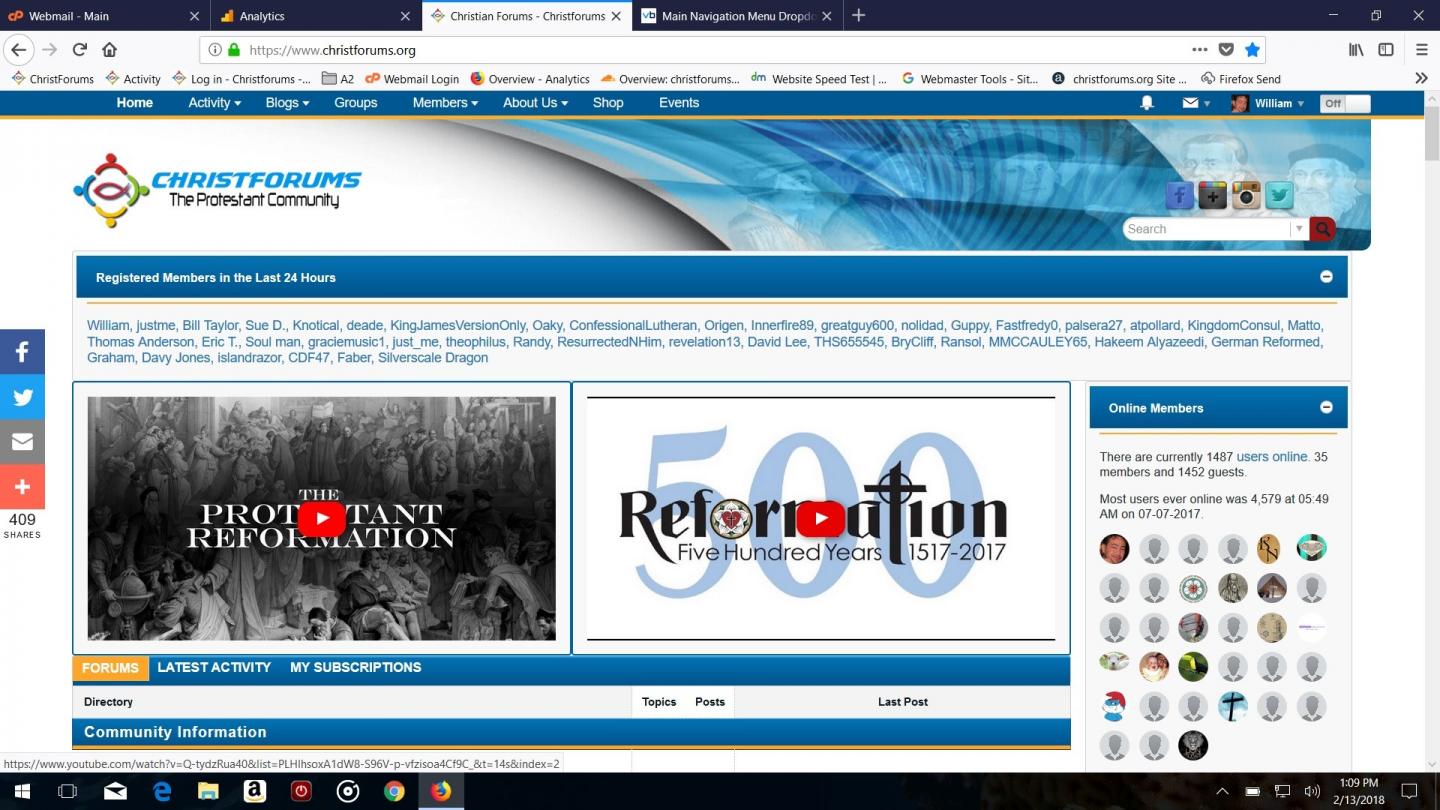Image resolution: width=1440 pixels, height=810 pixels.
Task: Launch Microsoft Edge from the taskbar
Action: (x=162, y=791)
